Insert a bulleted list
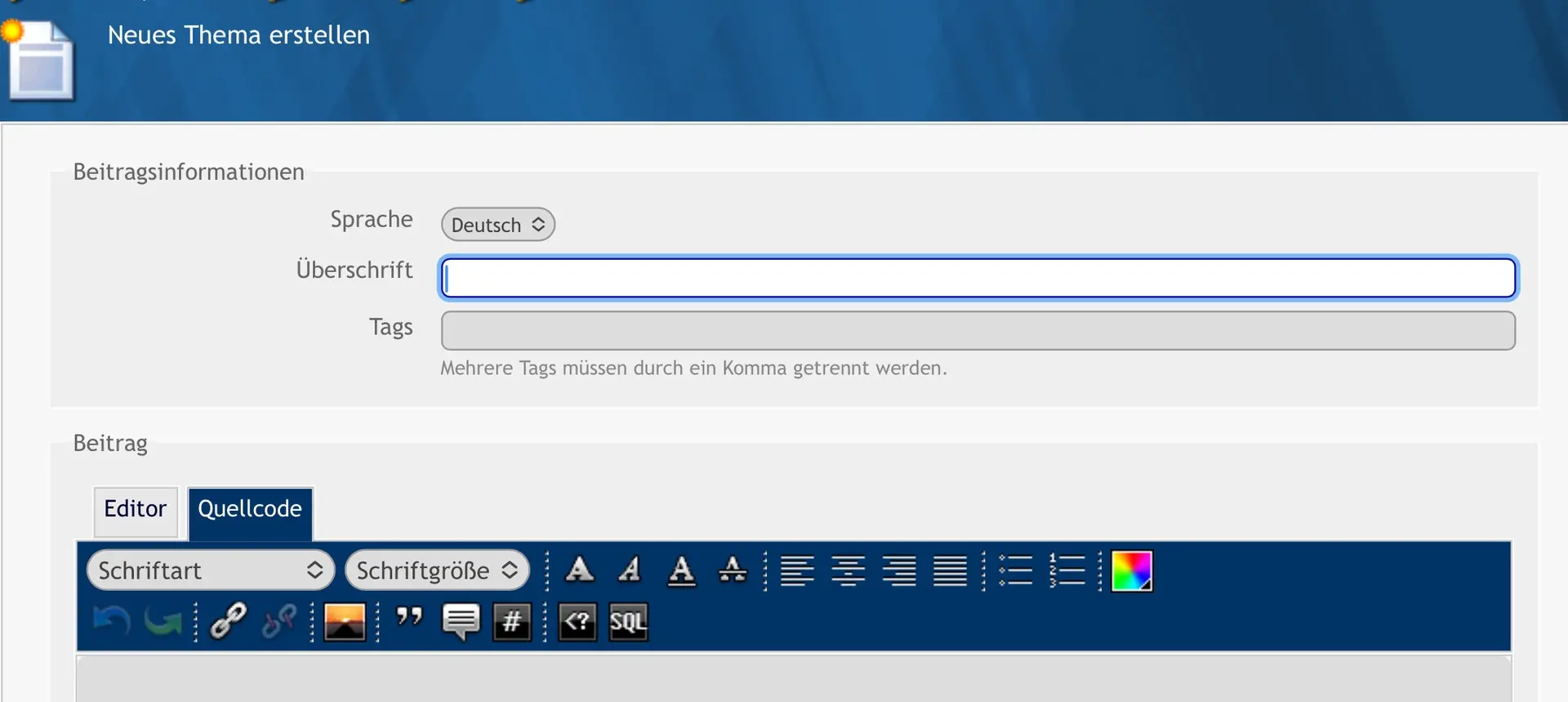This screenshot has width=1568, height=702. 1016,570
